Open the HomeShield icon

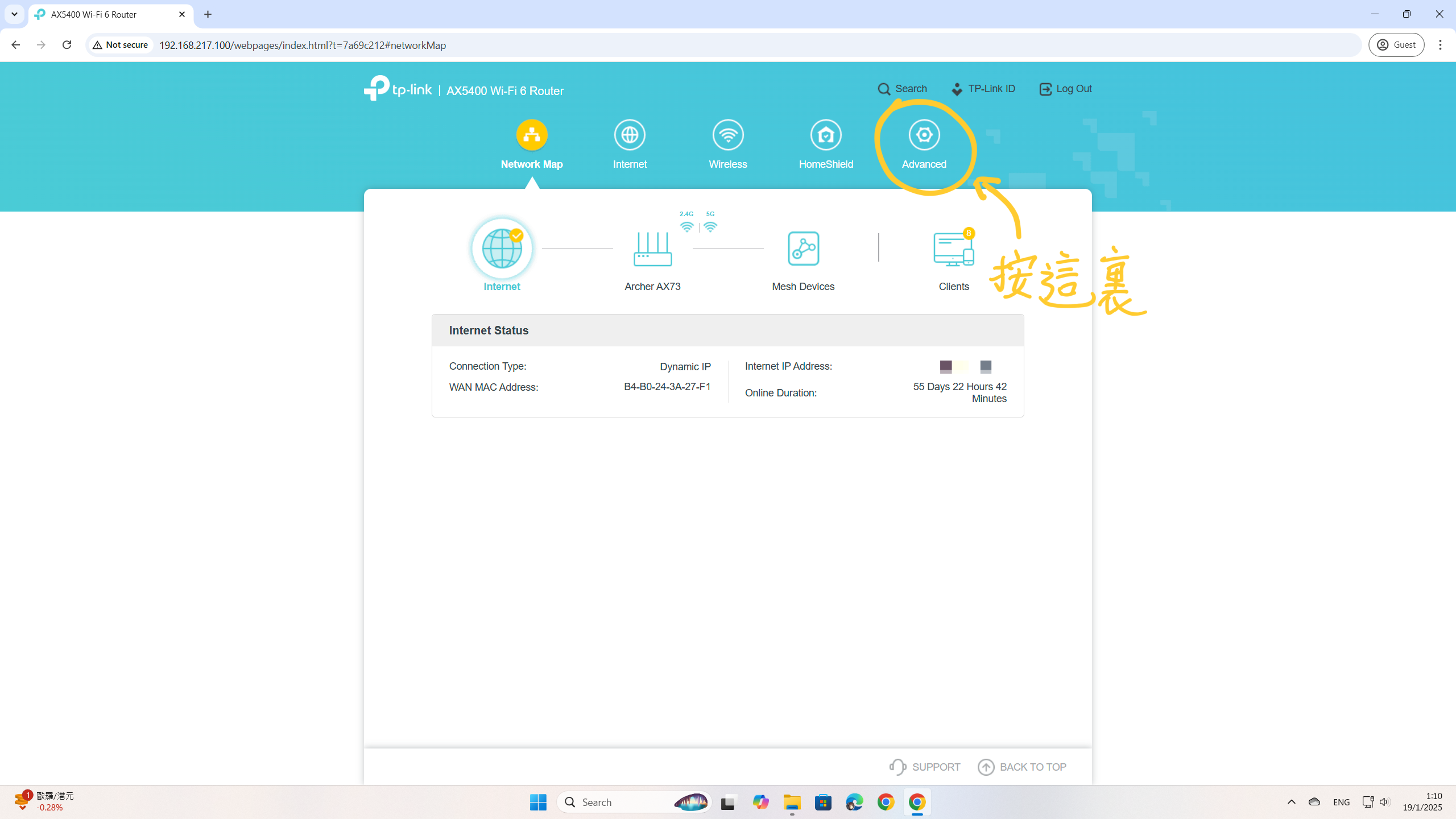coord(826,135)
